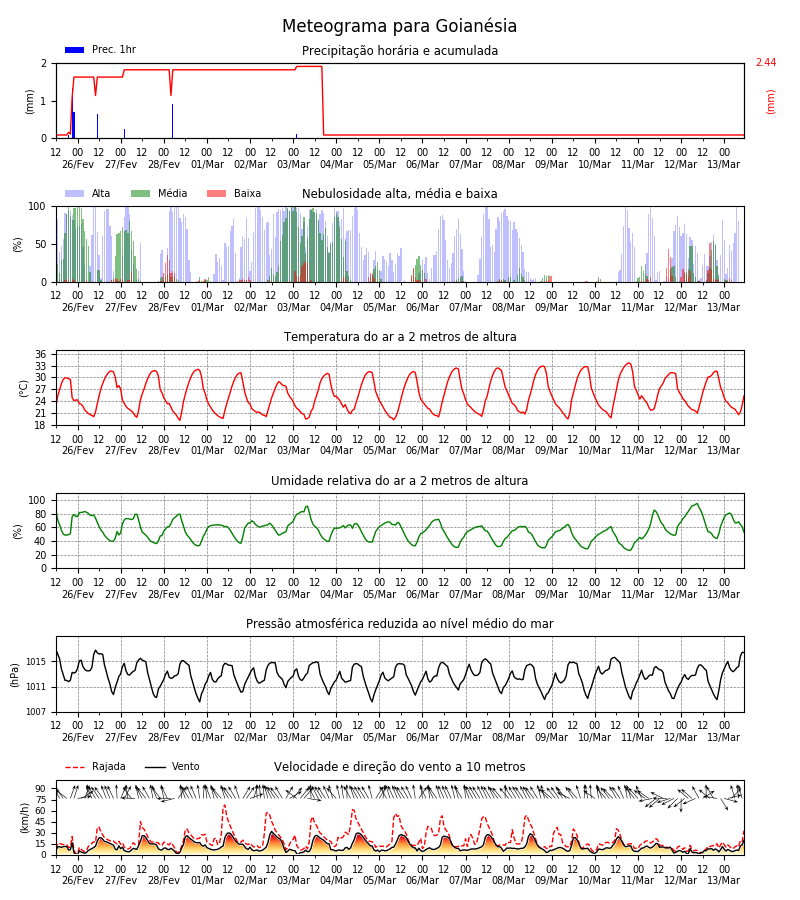Click 08/Mar label under humidity chart

508,594
